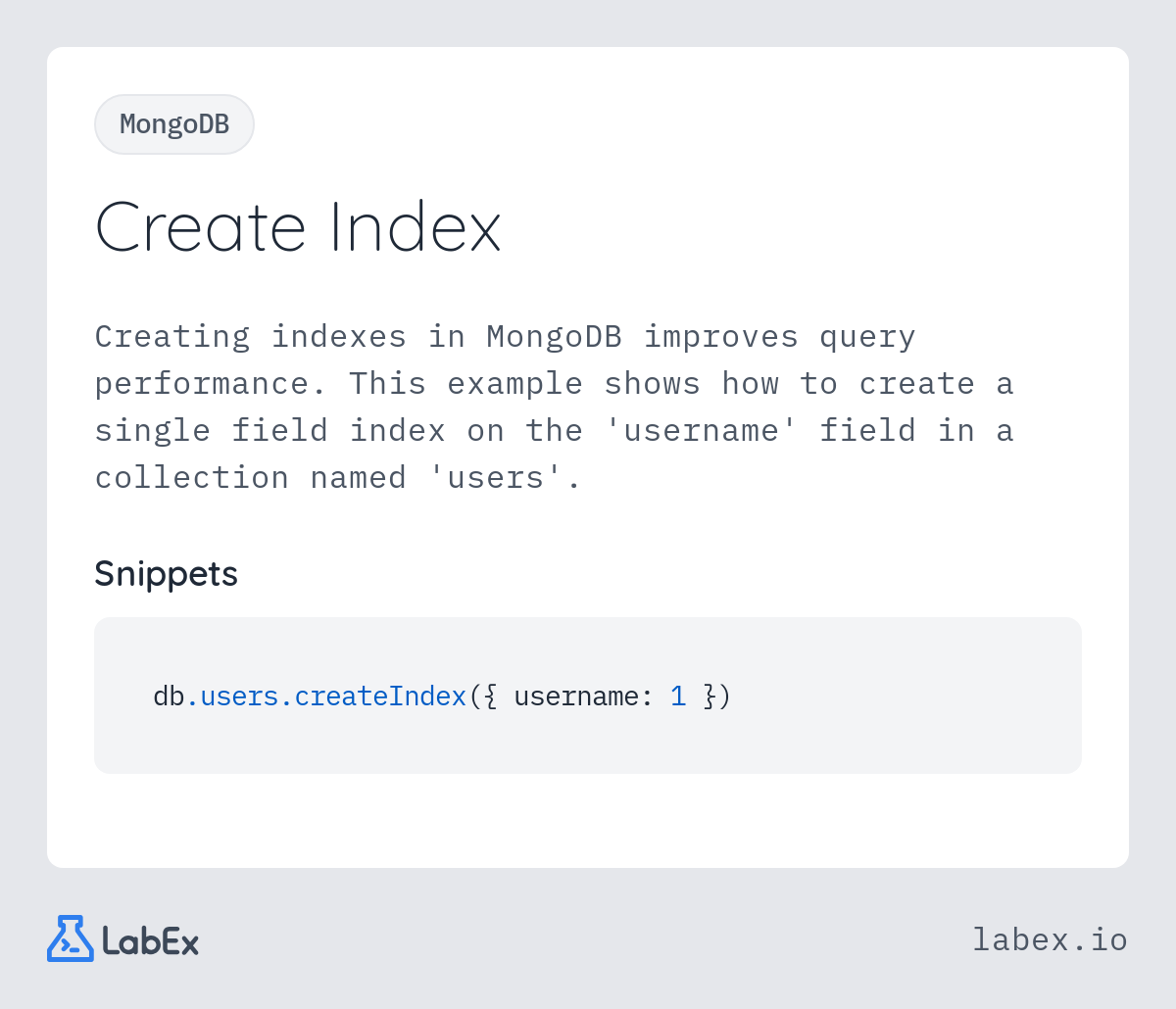Click the LabEx flask logo icon
This screenshot has height=1009, width=1176.
[x=71, y=938]
